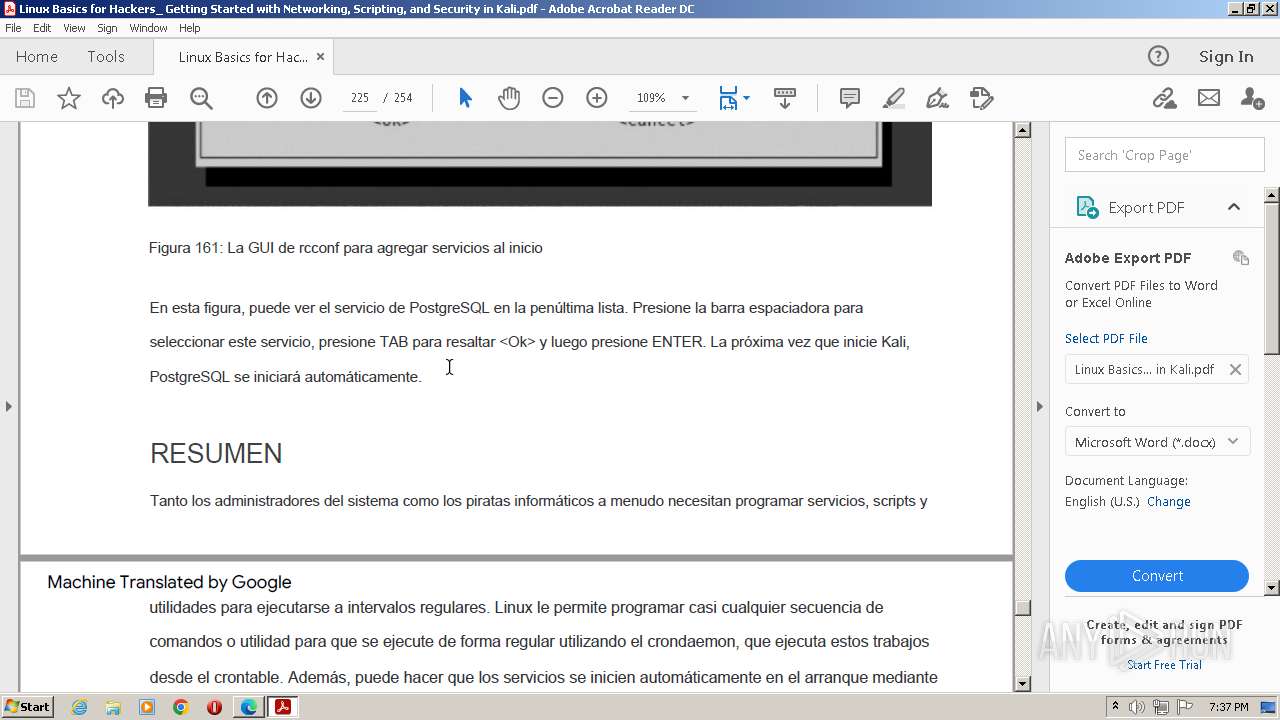The width and height of the screenshot is (1280, 720).
Task: Open Microsoft Edge from the taskbar
Action: point(248,707)
